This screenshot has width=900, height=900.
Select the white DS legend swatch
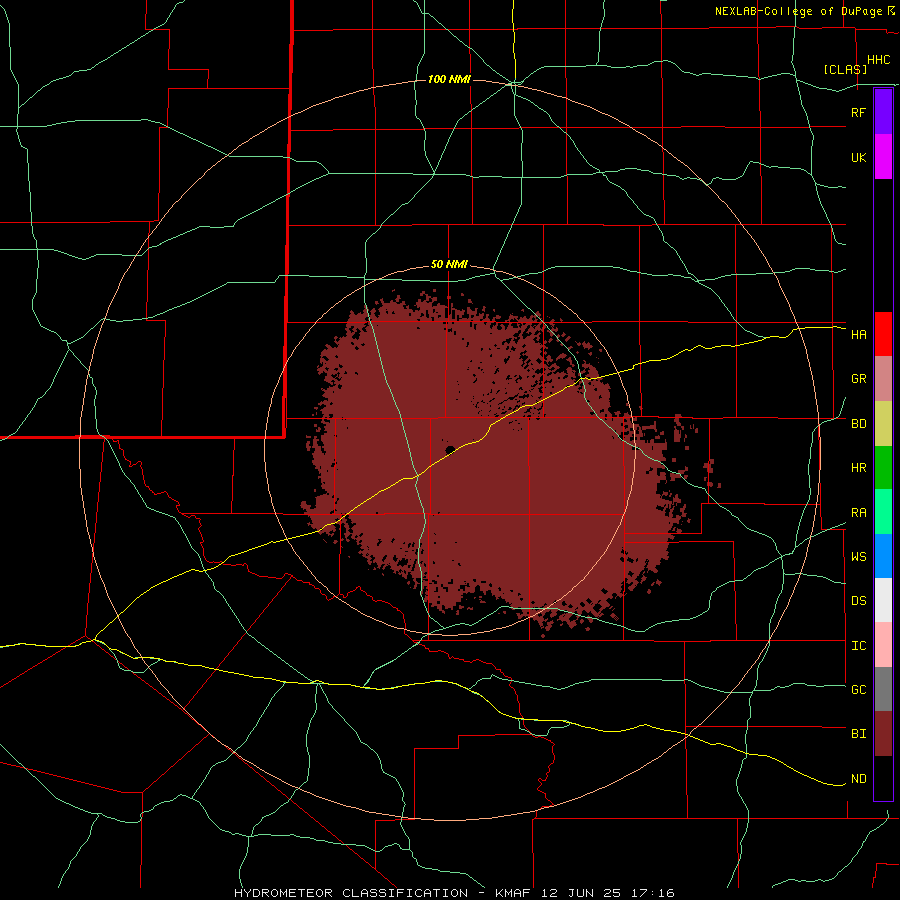pyautogui.click(x=883, y=600)
